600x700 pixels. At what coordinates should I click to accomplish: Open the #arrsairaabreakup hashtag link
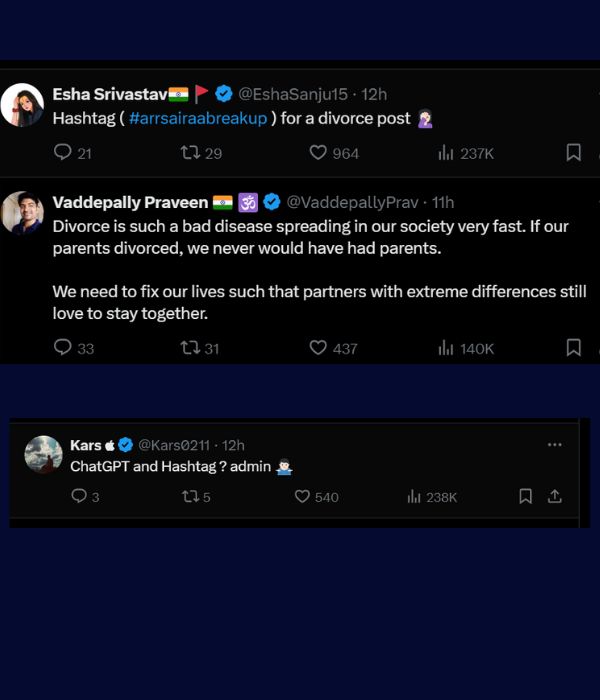pos(198,118)
